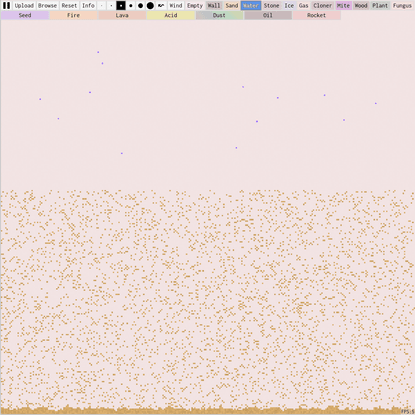415x415 pixels.
Task: Select the Sand element
Action: coord(232,5)
